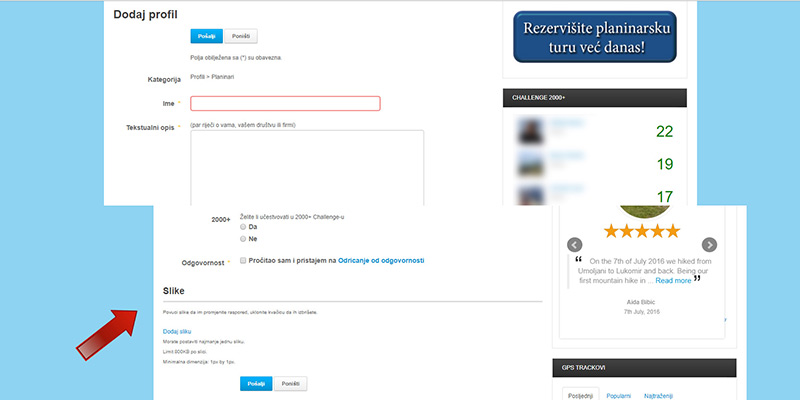Image resolution: width=800 pixels, height=400 pixels.
Task: Select the 'Da' radio button
Action: click(x=243, y=227)
